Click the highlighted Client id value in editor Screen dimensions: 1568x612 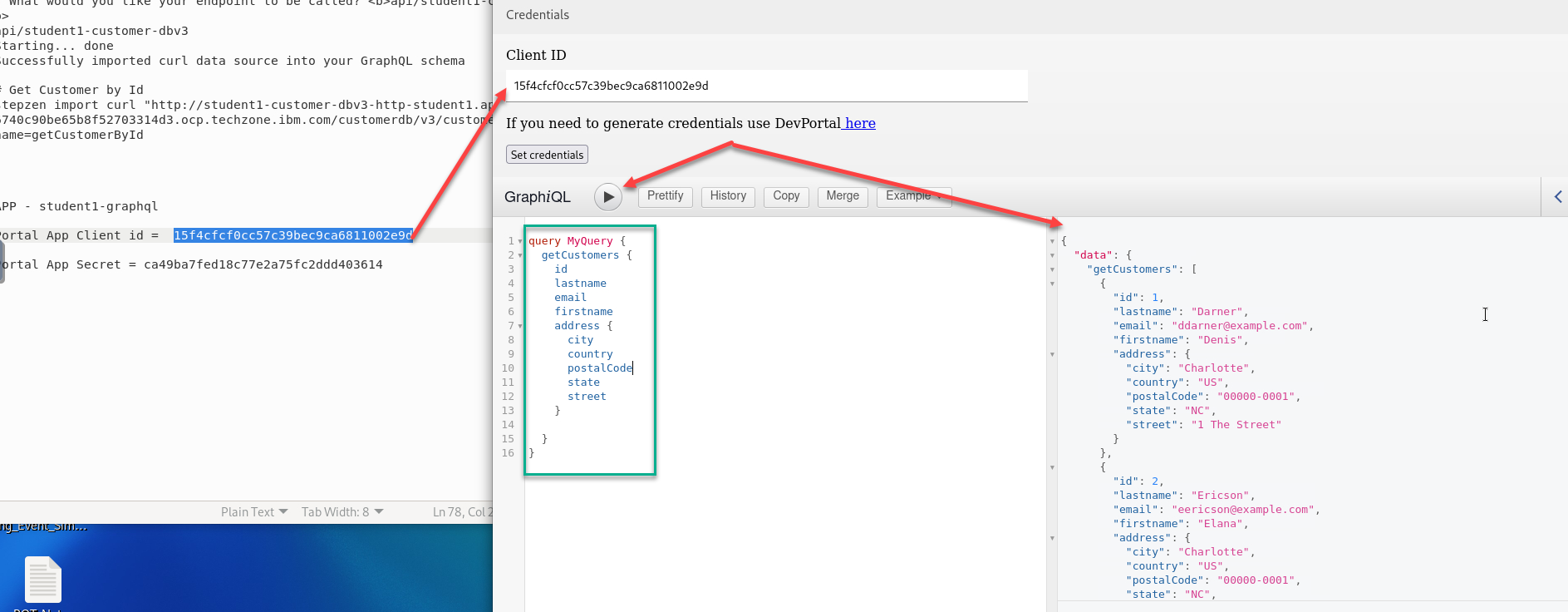(x=292, y=235)
